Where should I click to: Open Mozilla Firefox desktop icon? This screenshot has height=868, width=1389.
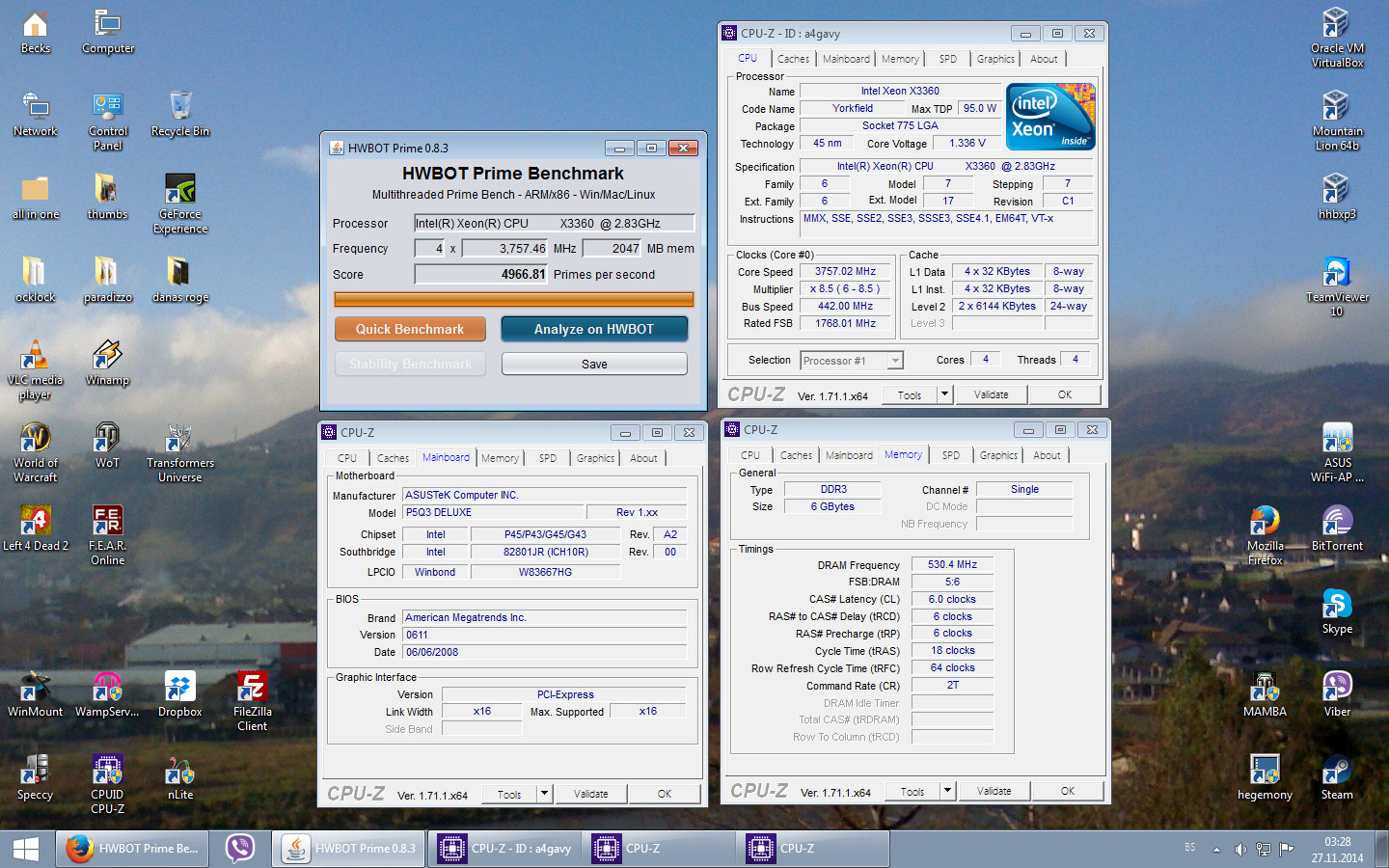click(x=1265, y=536)
